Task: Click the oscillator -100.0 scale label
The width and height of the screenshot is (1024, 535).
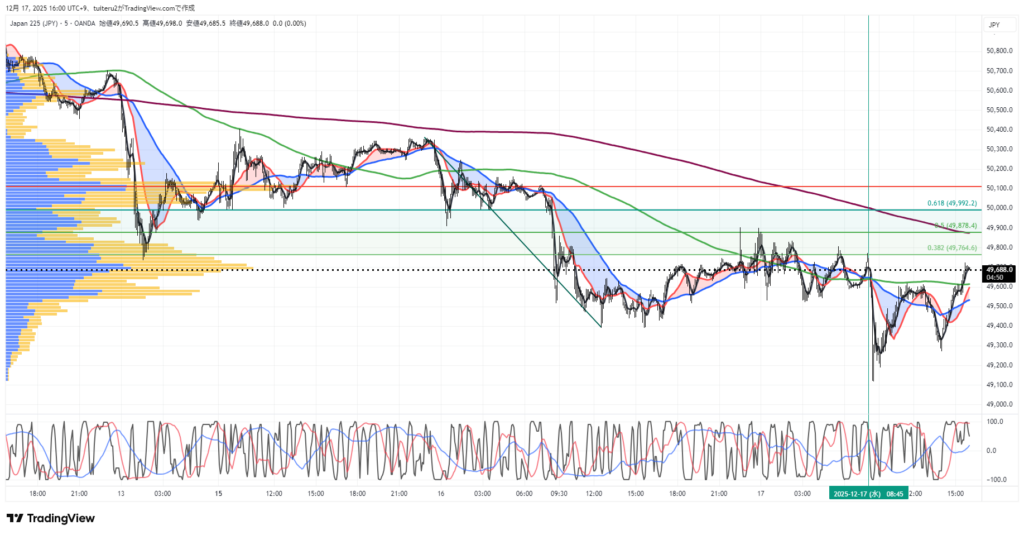Action: (x=996, y=479)
